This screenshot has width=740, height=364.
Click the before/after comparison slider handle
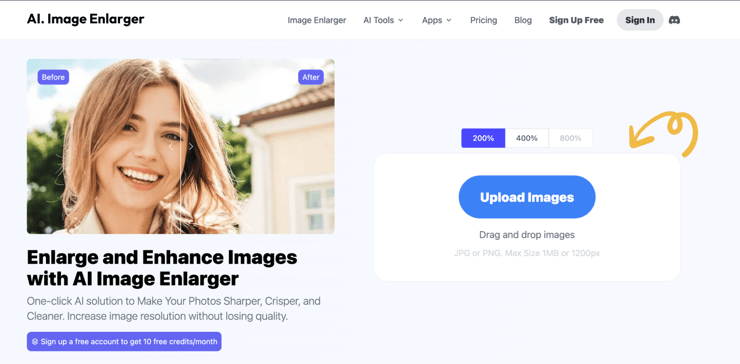(x=181, y=147)
